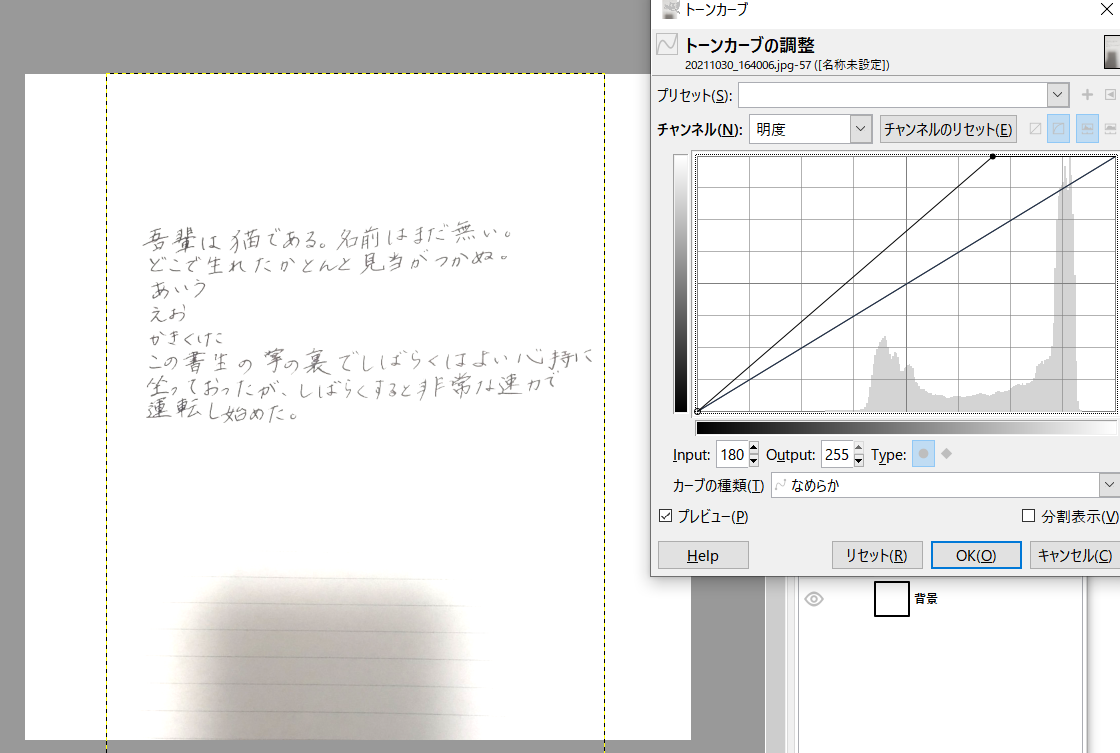Image resolution: width=1120 pixels, height=753 pixels.
Task: Toggle perceptual curve editing icon
Action: point(1059,128)
